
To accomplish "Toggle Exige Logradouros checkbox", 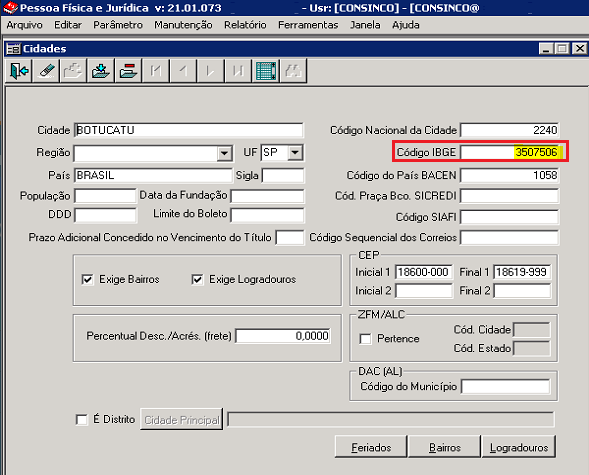I will (197, 279).
